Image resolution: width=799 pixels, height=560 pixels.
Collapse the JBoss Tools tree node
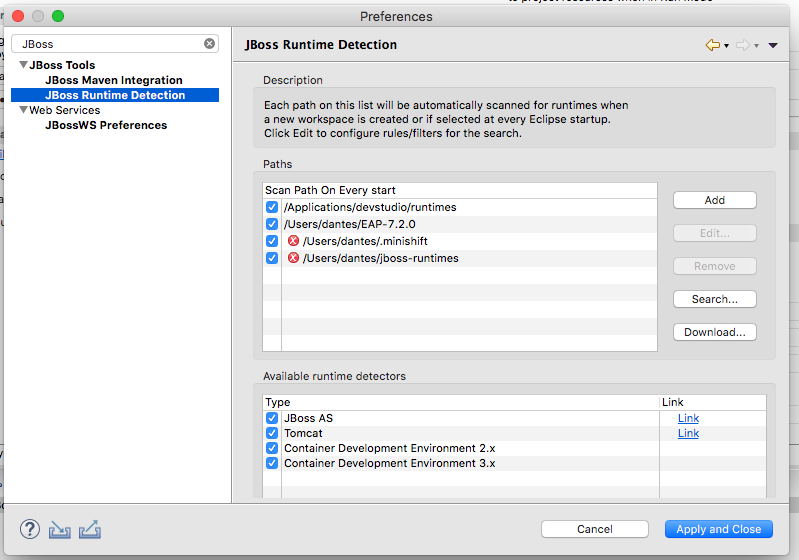click(23, 65)
